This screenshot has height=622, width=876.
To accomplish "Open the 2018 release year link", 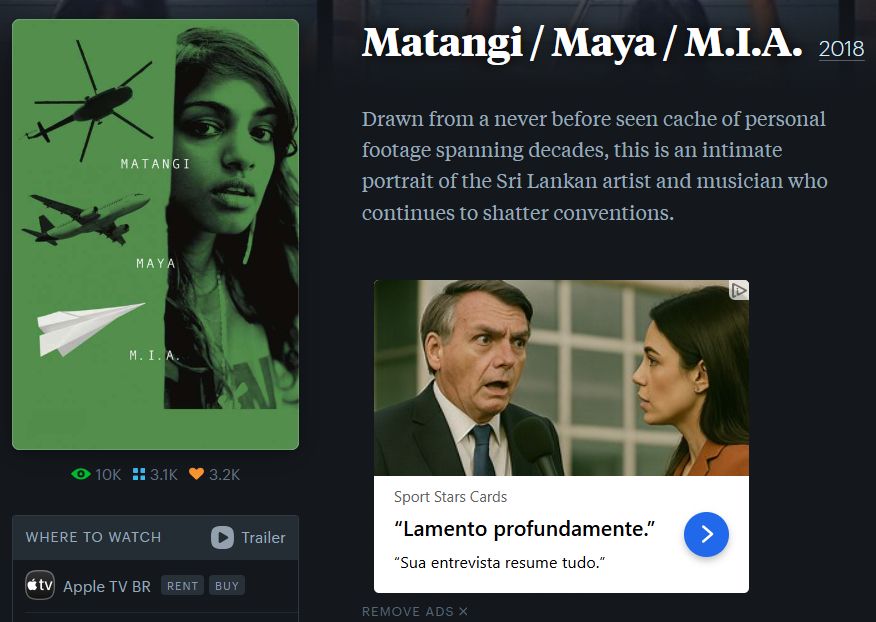I will pyautogui.click(x=841, y=49).
